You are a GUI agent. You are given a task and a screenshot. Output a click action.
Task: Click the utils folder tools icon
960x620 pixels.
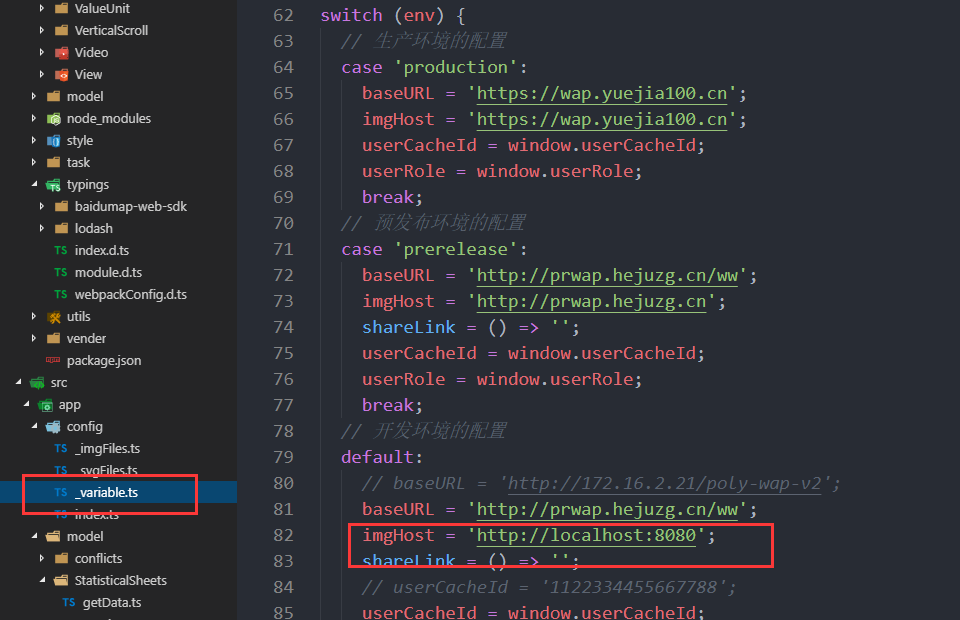[x=54, y=316]
